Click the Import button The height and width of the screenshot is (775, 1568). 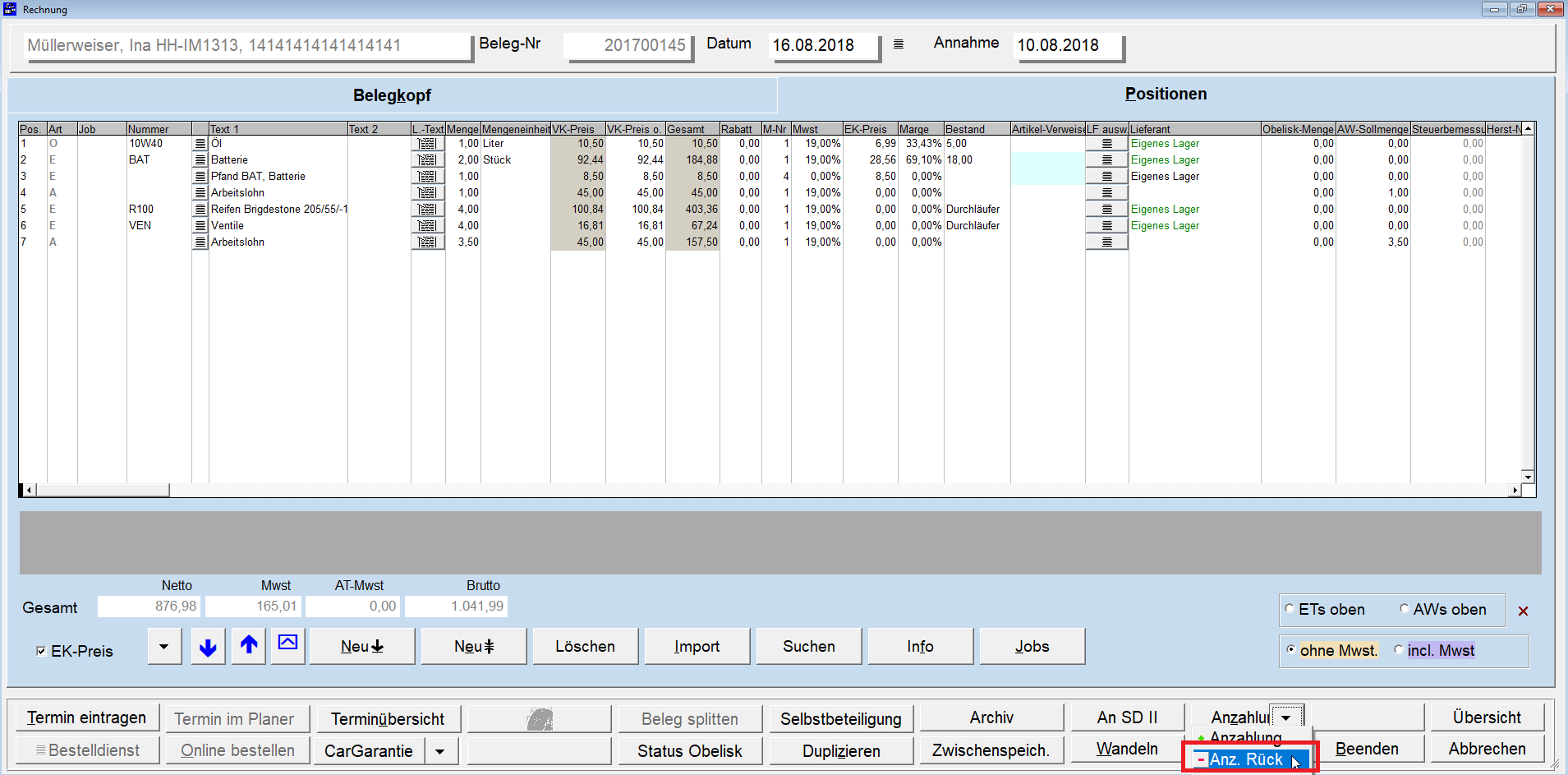pyautogui.click(x=697, y=647)
